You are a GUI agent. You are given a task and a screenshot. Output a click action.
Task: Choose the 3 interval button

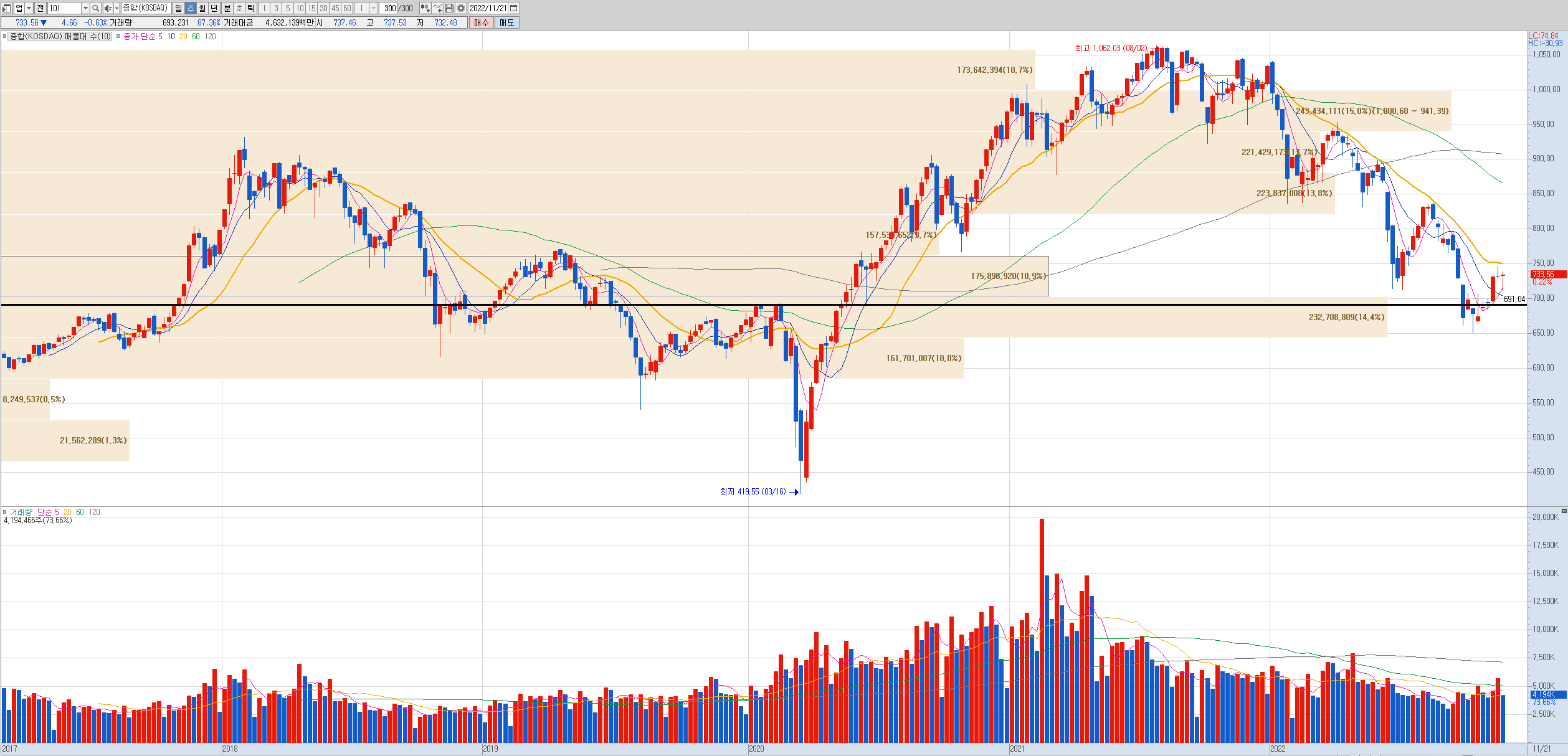[x=276, y=8]
